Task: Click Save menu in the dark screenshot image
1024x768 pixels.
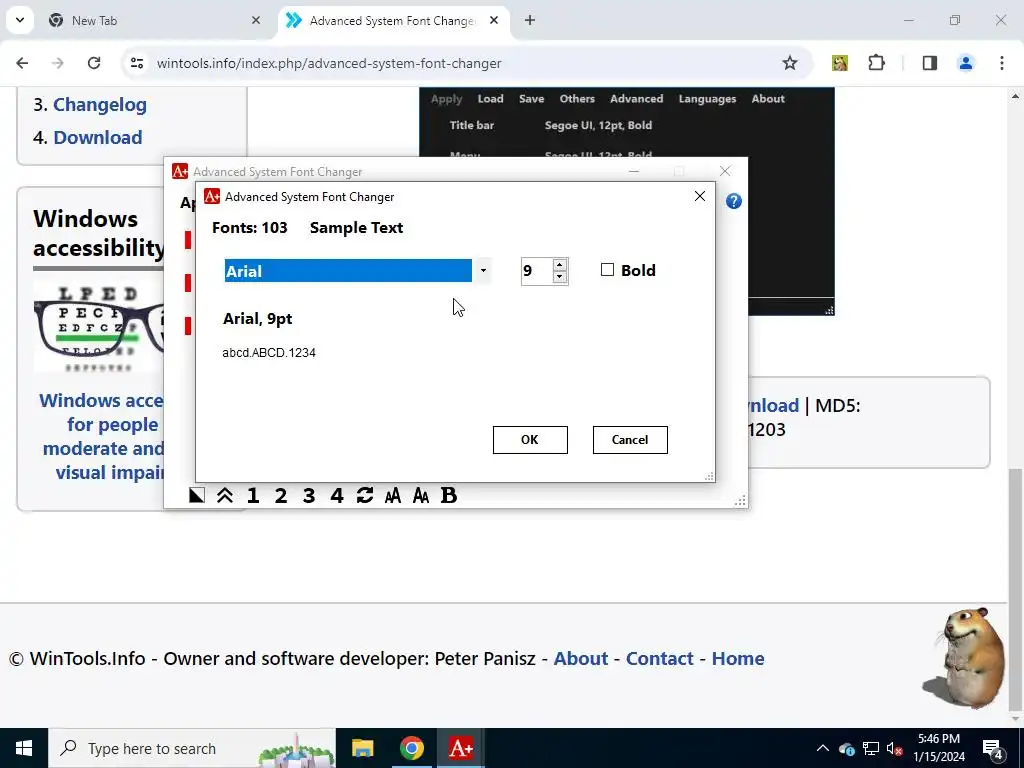Action: click(x=532, y=99)
